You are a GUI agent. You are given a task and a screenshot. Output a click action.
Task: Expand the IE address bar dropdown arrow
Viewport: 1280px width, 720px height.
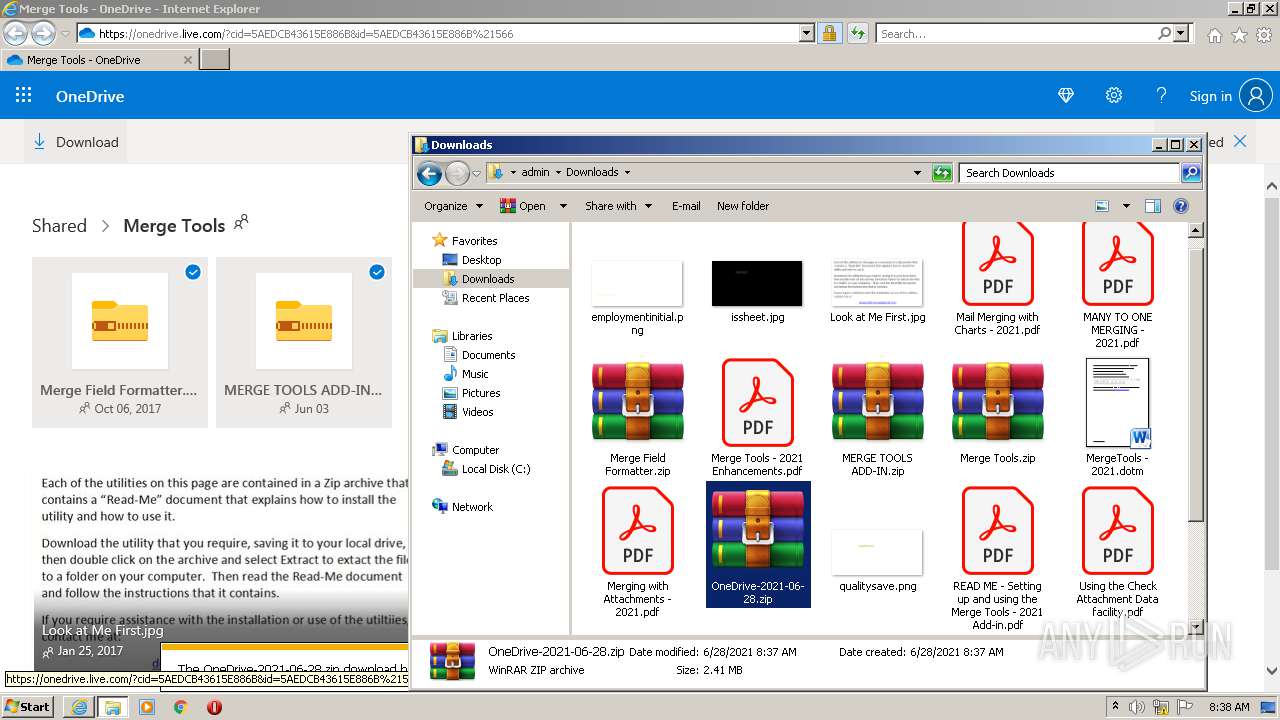(x=807, y=33)
